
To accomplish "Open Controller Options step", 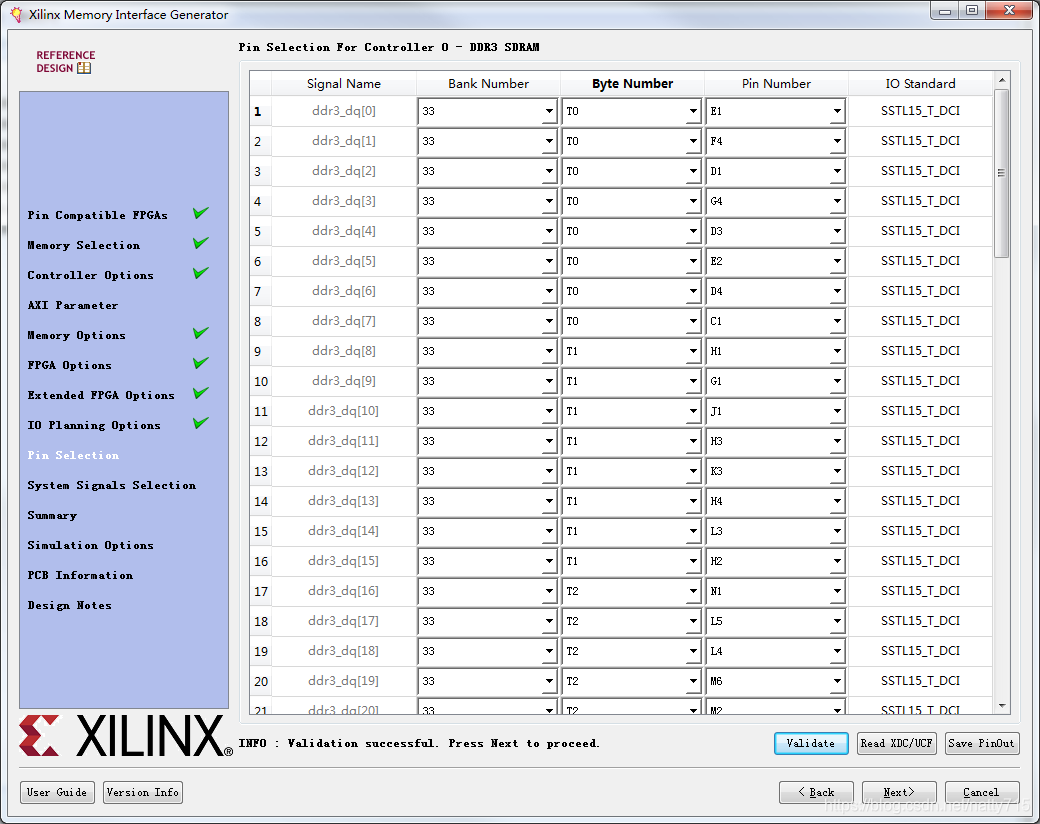I will [x=90, y=275].
